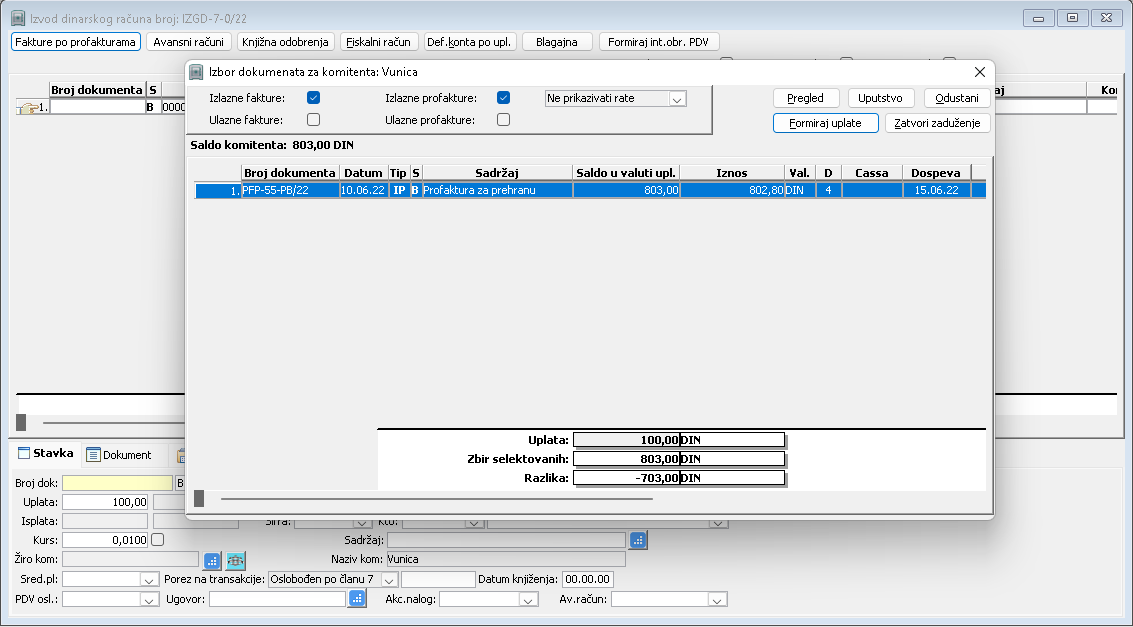Expand the Porez na transakcije dropdown
This screenshot has height=627, width=1133.
point(389,580)
